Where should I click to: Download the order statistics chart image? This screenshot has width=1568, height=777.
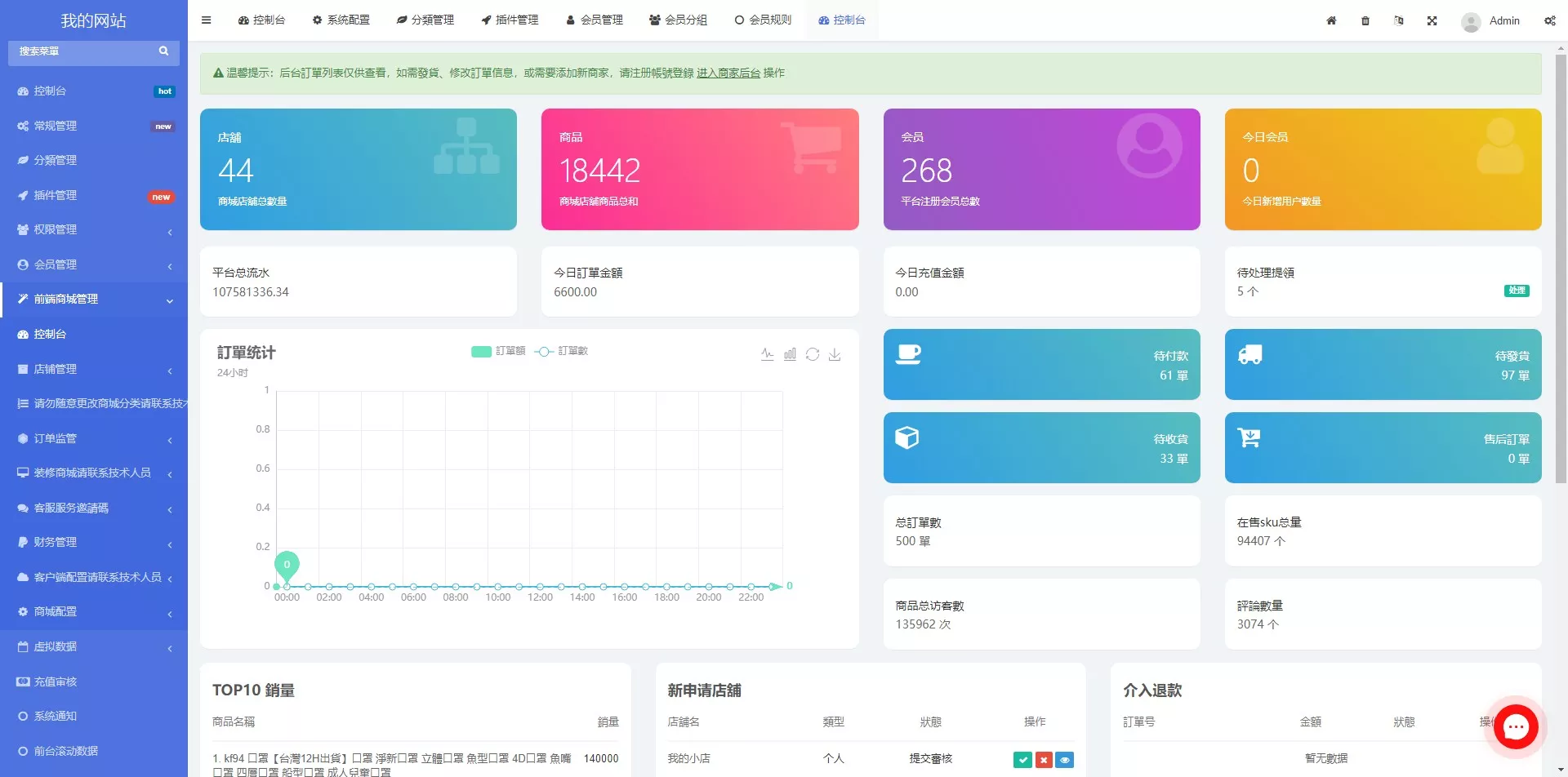tap(835, 354)
